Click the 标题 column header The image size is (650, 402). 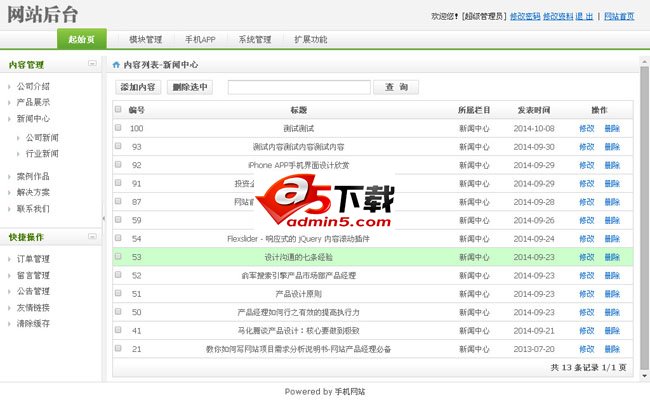[x=298, y=110]
